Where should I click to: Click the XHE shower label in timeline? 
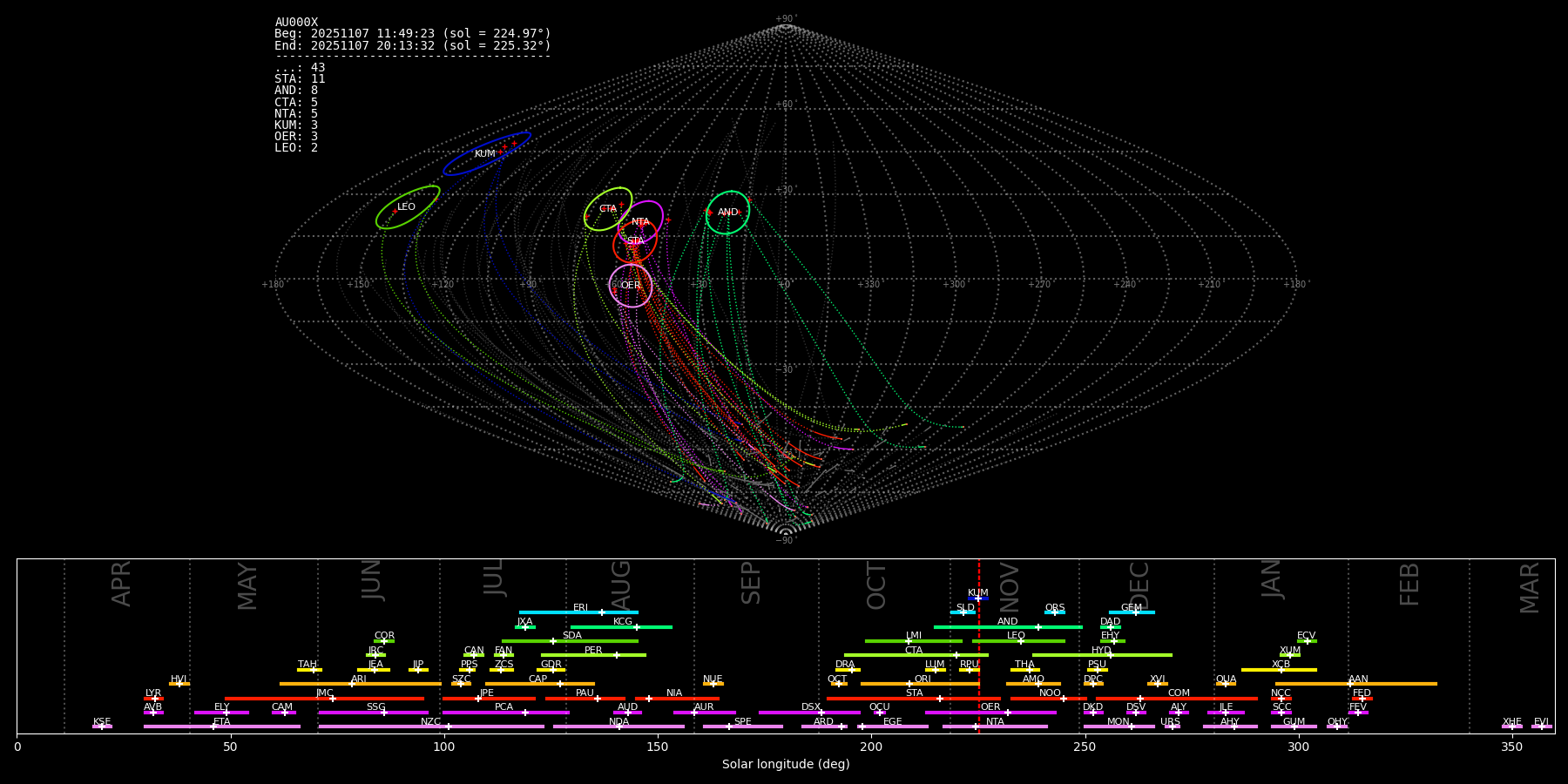pyautogui.click(x=1511, y=722)
